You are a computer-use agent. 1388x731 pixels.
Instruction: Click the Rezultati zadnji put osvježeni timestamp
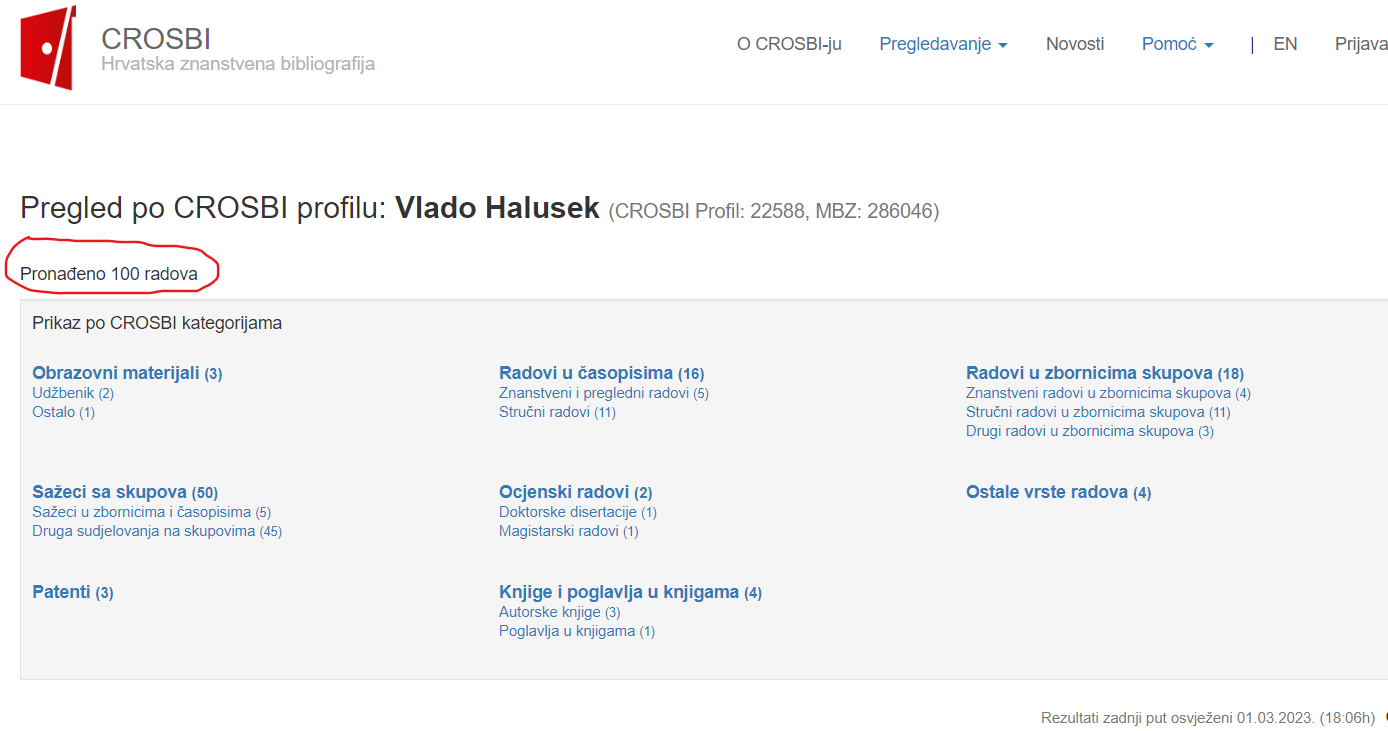[1209, 718]
